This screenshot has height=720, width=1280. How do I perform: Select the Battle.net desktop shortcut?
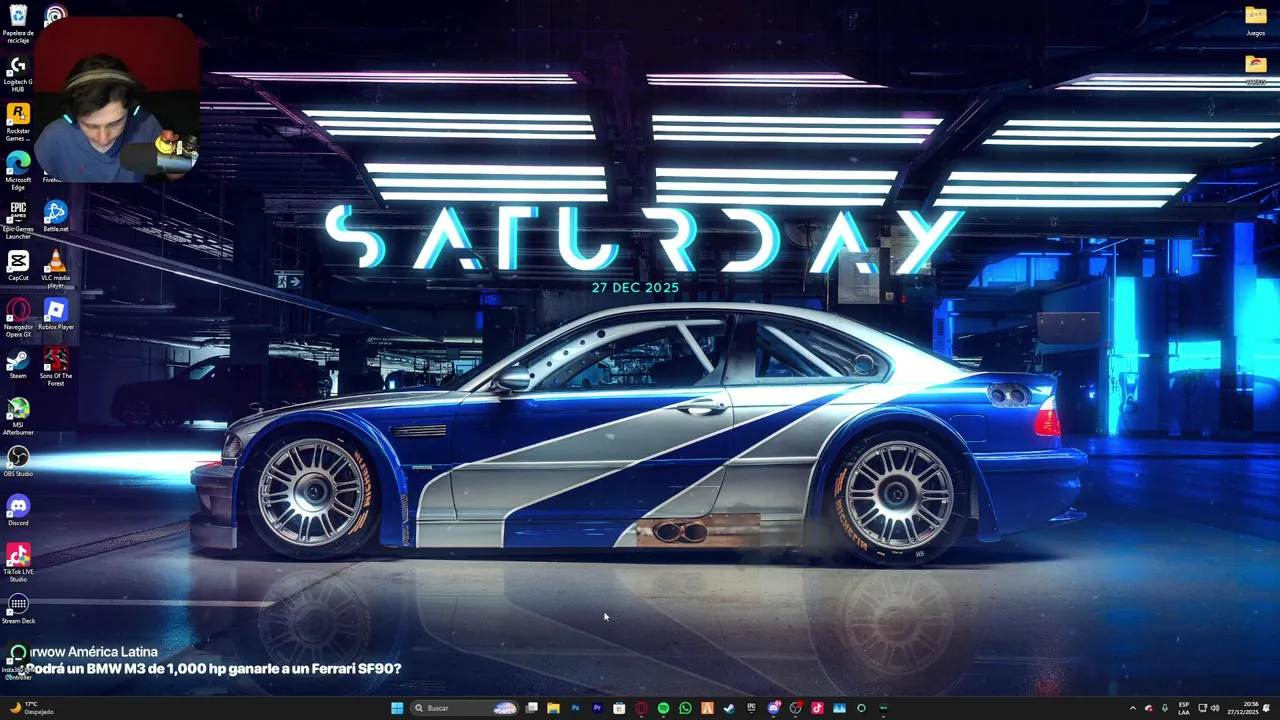[56, 216]
